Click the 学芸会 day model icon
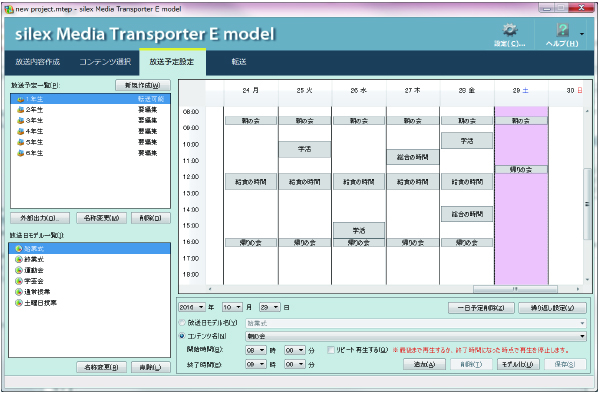 (x=19, y=281)
